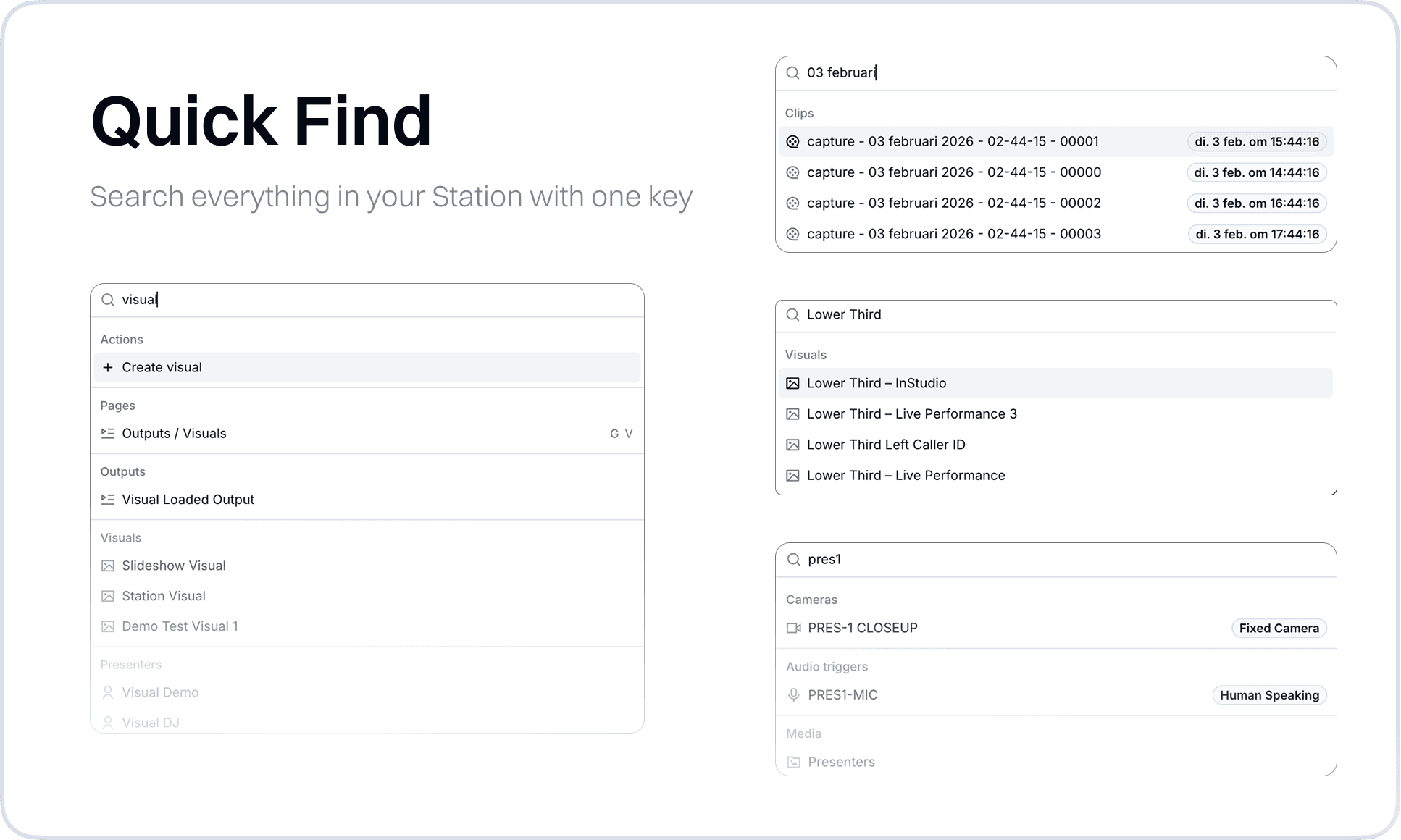Select the Station Visual result

click(x=367, y=596)
